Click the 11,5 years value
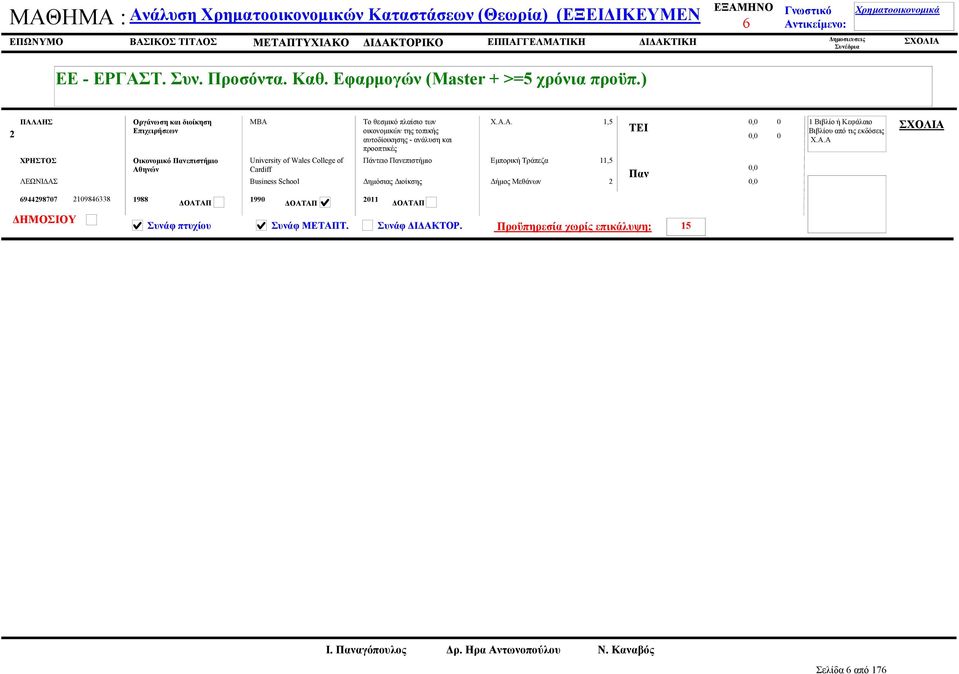 click(606, 161)
